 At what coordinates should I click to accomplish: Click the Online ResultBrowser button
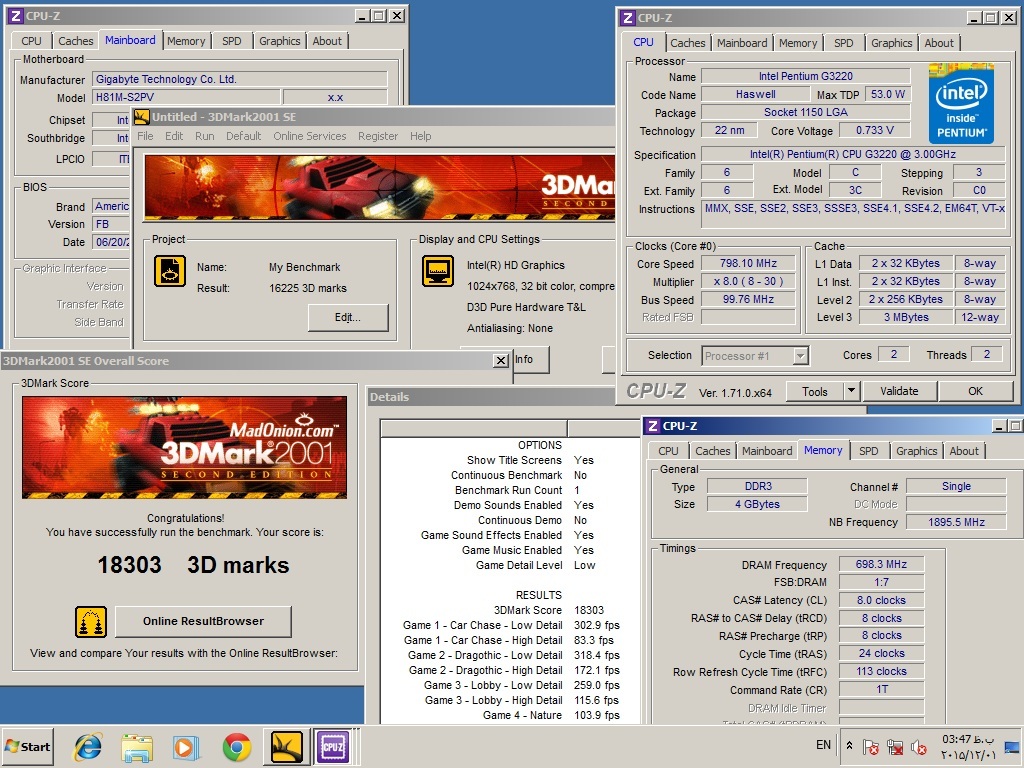click(x=204, y=621)
